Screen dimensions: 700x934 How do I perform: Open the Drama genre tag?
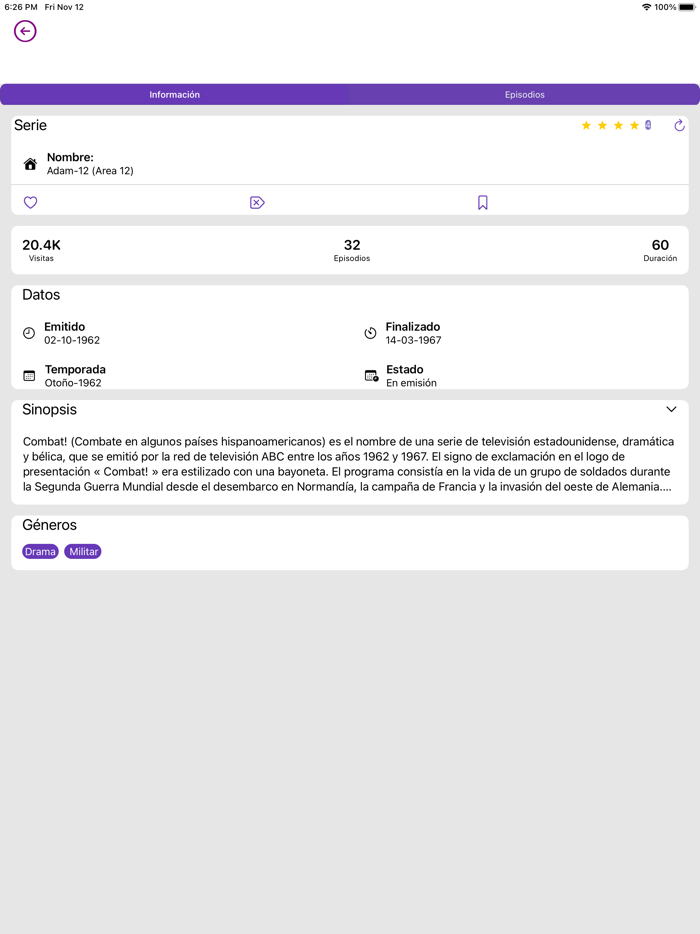coord(40,552)
